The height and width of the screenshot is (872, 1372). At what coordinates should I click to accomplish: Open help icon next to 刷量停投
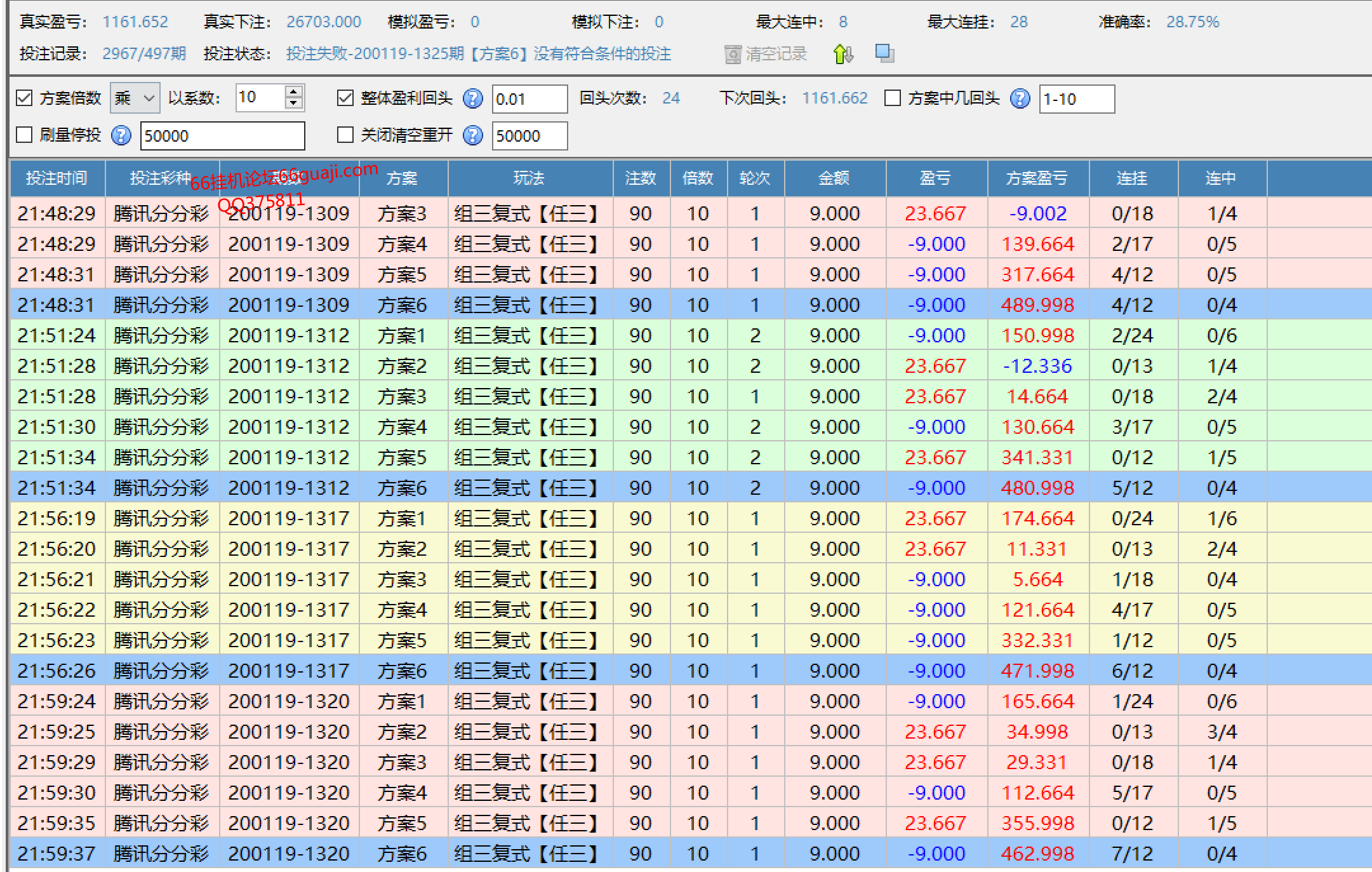point(121,135)
